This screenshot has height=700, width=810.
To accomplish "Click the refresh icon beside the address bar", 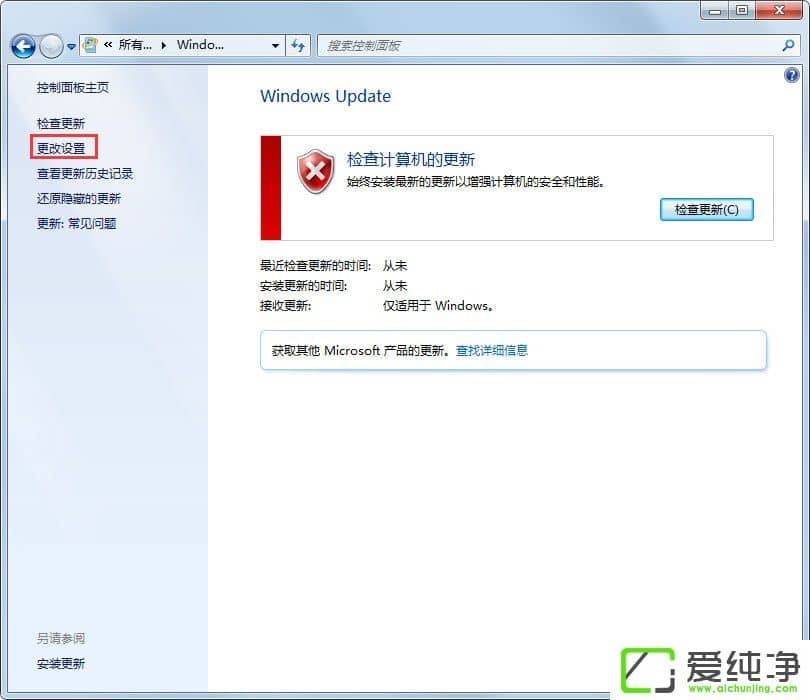I will [x=298, y=45].
